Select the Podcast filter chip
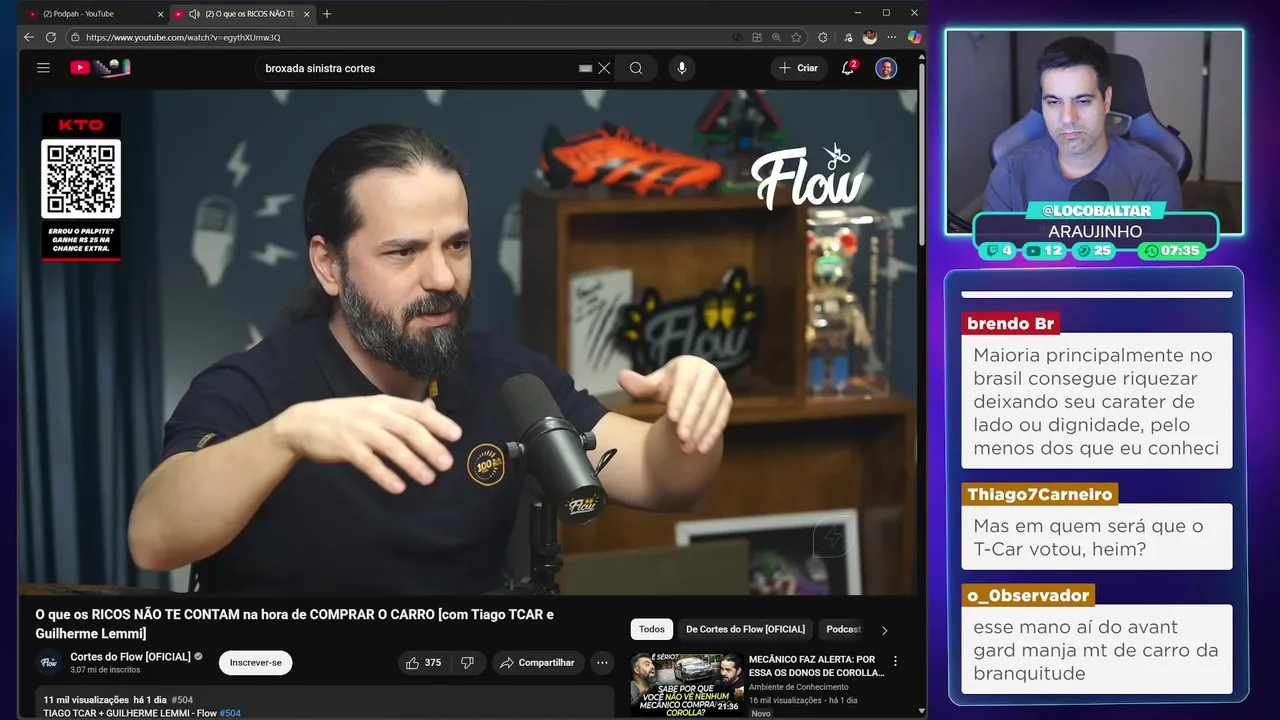This screenshot has width=1280, height=720. click(843, 629)
